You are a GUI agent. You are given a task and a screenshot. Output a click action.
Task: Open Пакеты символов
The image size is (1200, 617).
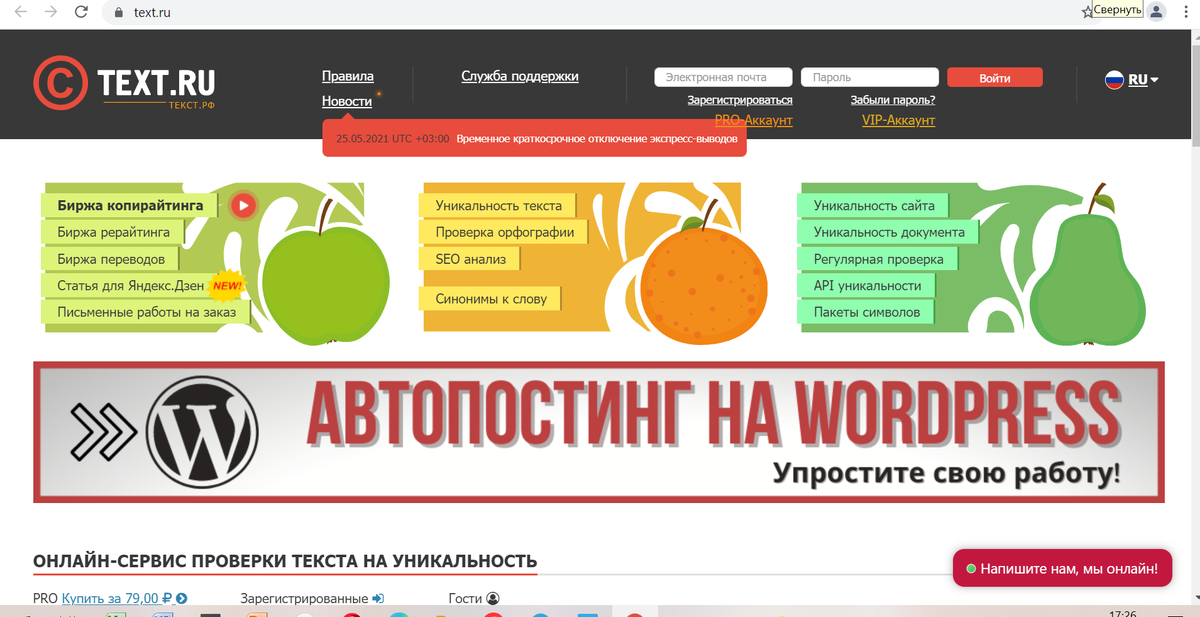pos(866,312)
